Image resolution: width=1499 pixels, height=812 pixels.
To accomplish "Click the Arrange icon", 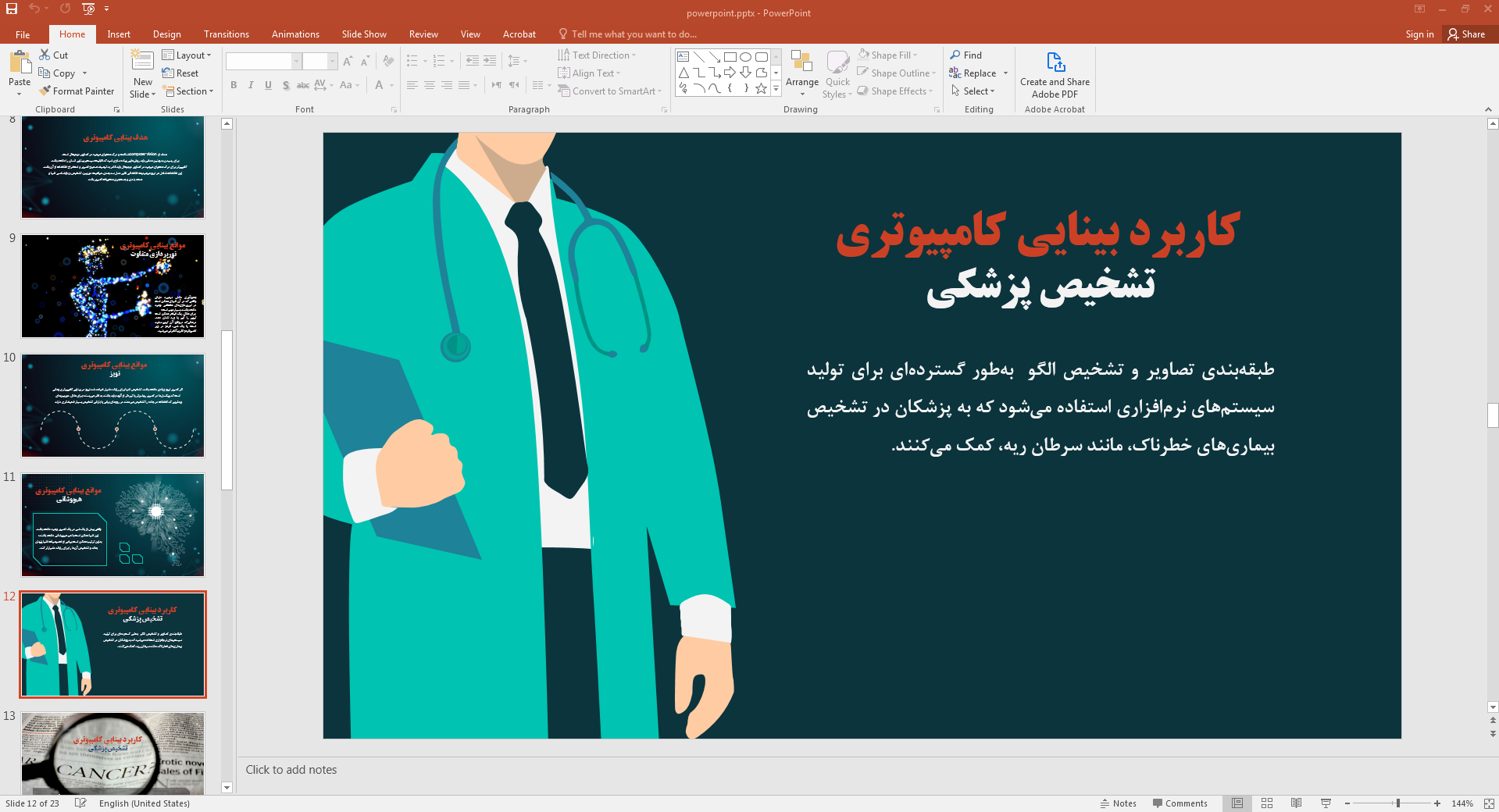I will [801, 62].
